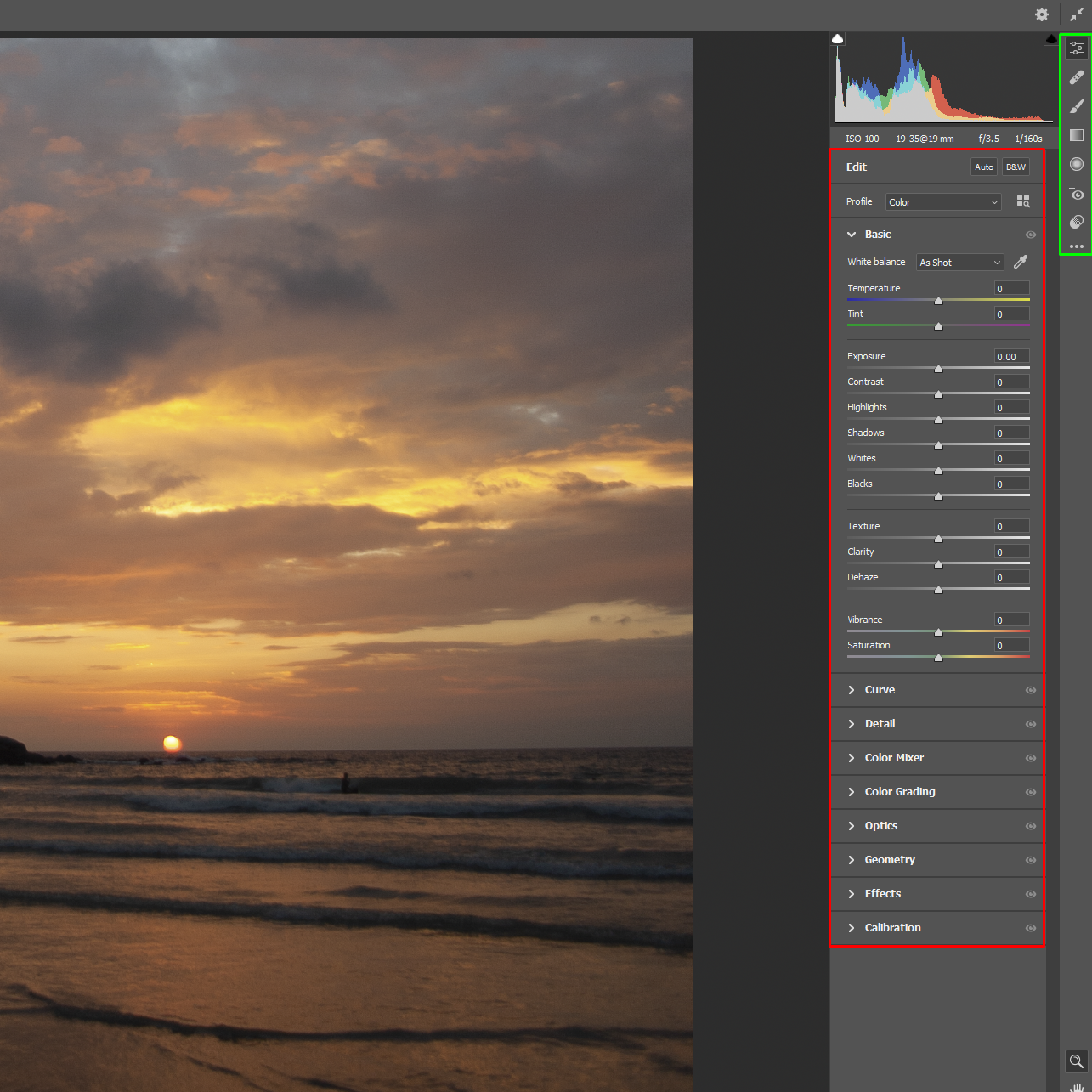This screenshot has width=1092, height=1092.
Task: Click the Exposure value input field
Action: tap(1010, 356)
